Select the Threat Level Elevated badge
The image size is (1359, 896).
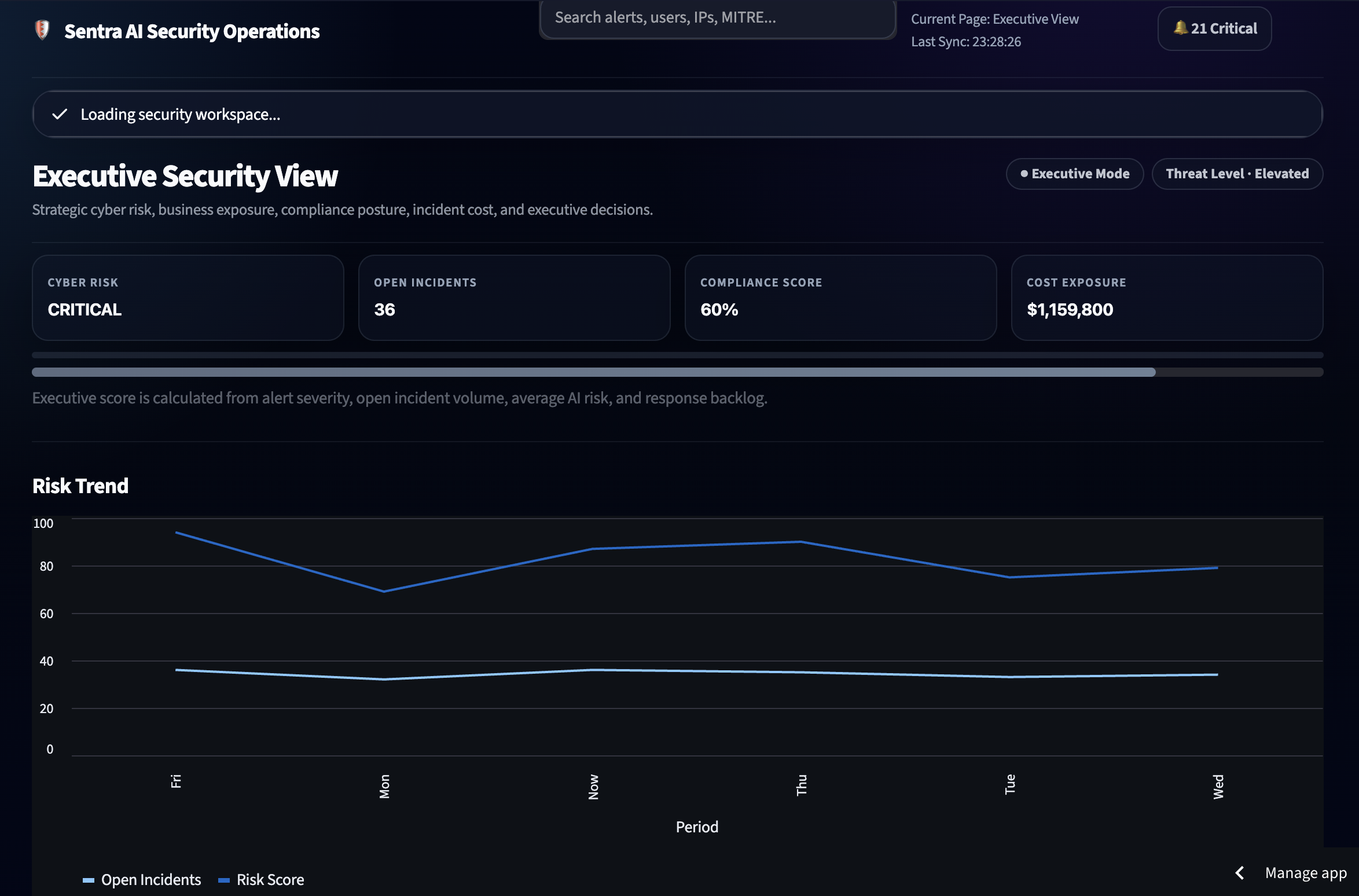[1237, 174]
